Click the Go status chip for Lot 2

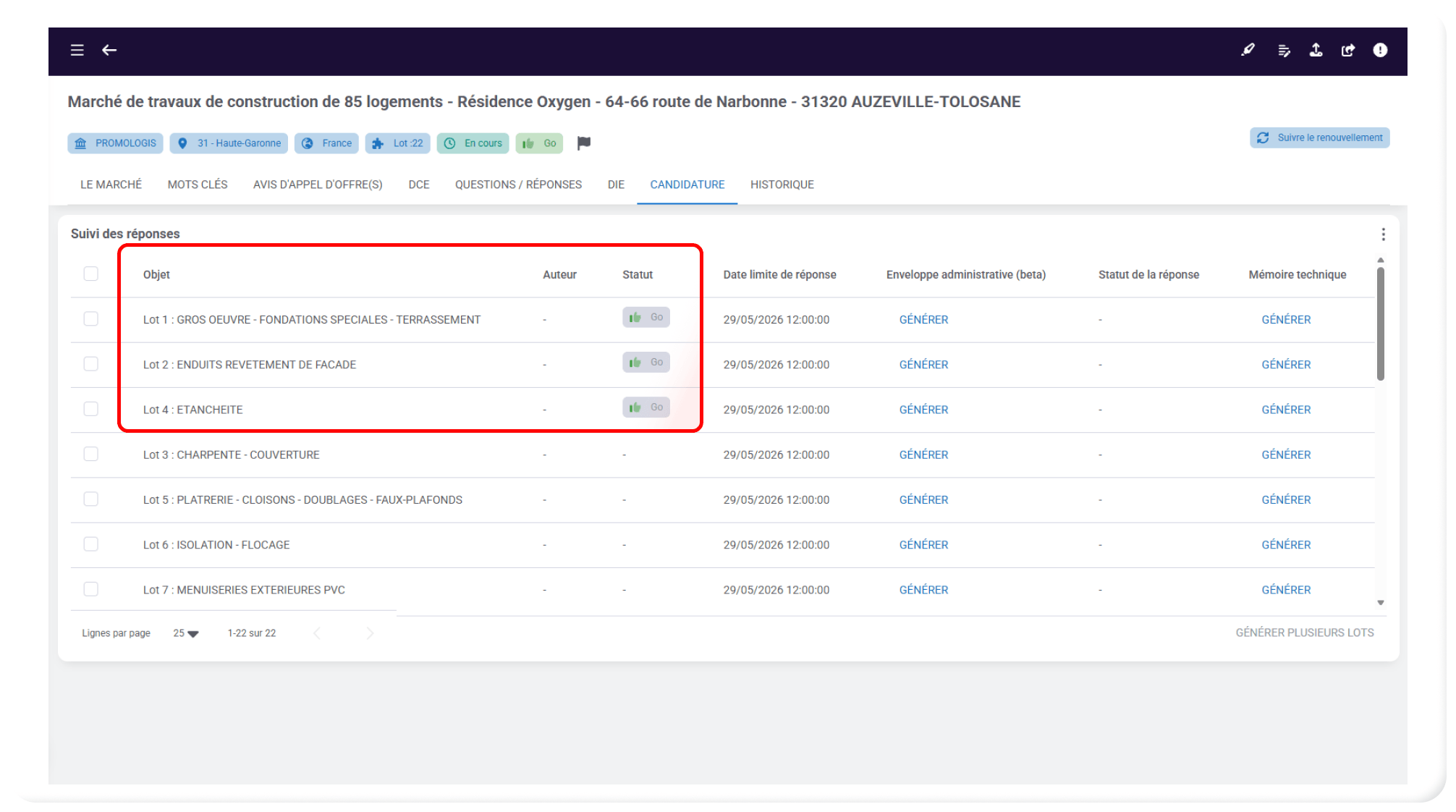(646, 362)
